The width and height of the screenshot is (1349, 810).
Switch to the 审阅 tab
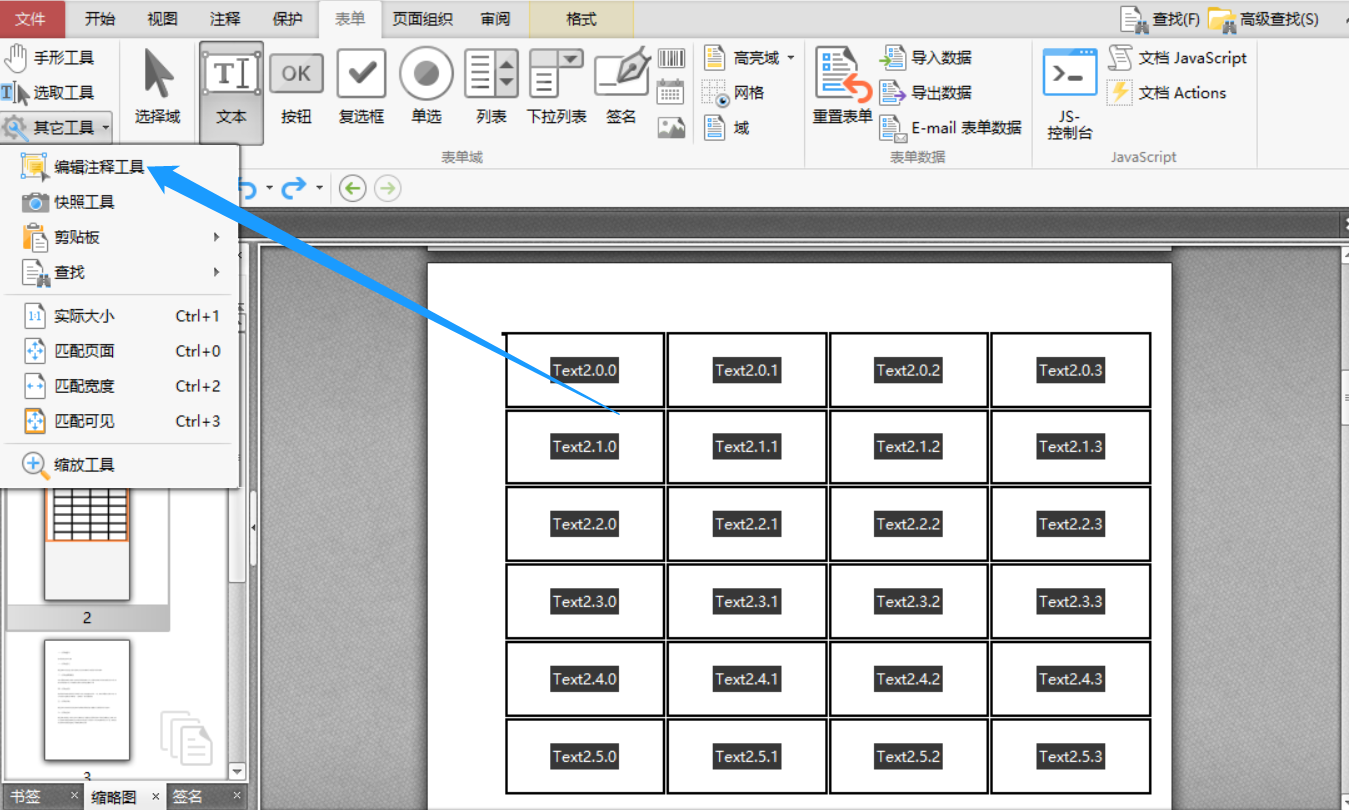click(x=495, y=19)
